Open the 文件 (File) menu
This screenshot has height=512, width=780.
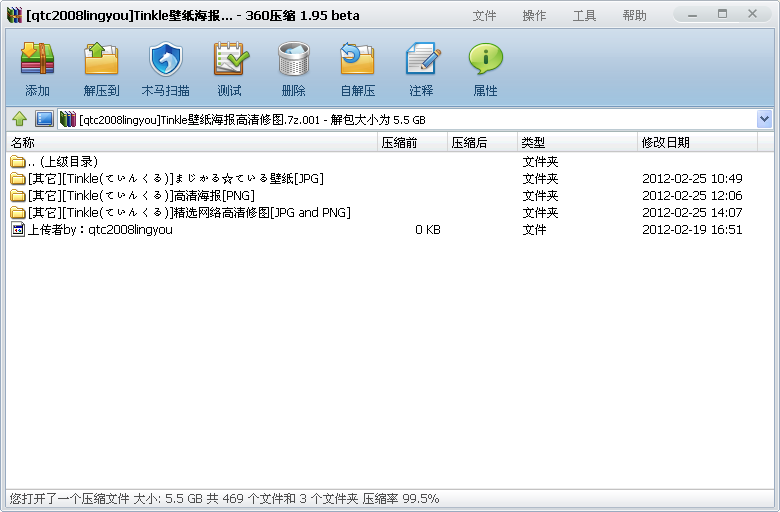coord(484,16)
